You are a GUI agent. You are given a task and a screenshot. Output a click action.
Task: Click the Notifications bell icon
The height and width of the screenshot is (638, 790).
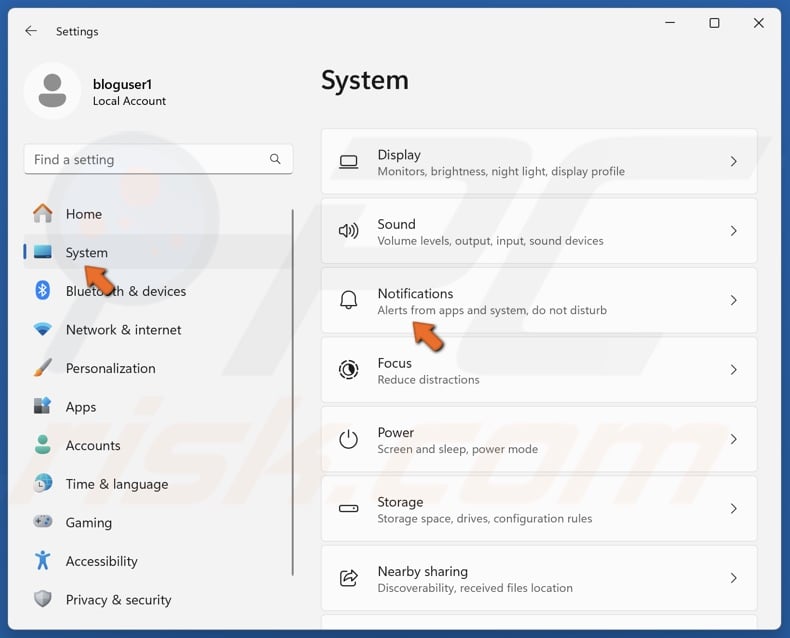coord(349,300)
